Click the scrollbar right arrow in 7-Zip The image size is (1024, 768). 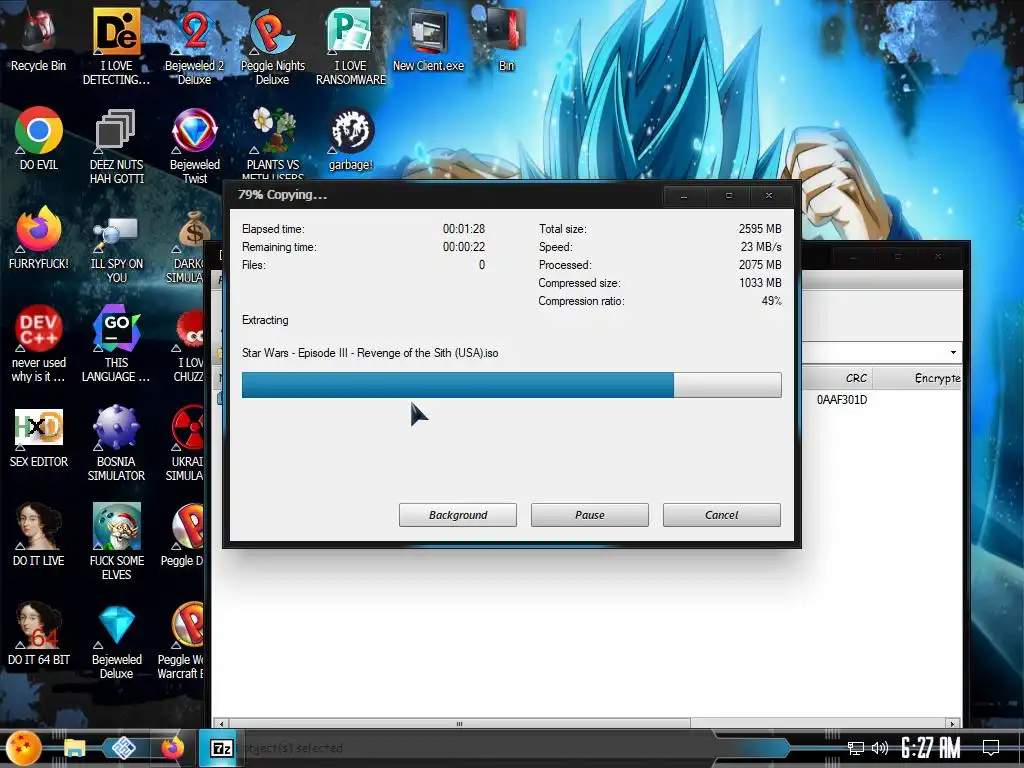952,724
